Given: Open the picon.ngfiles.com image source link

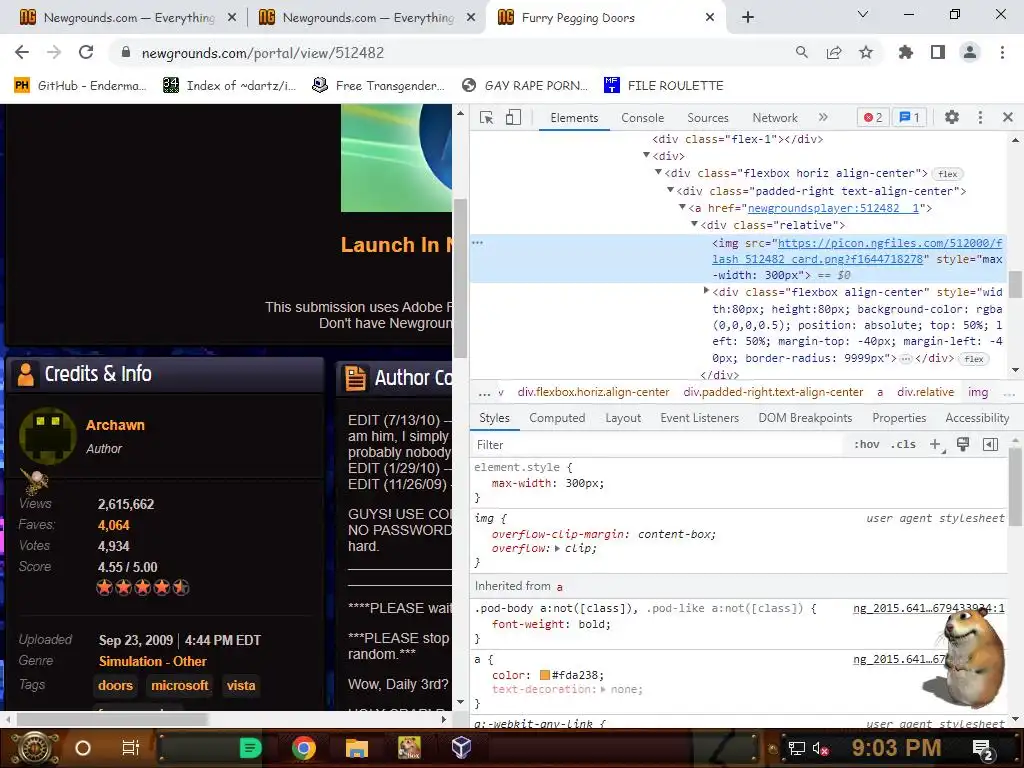Looking at the screenshot, I should coord(857,251).
